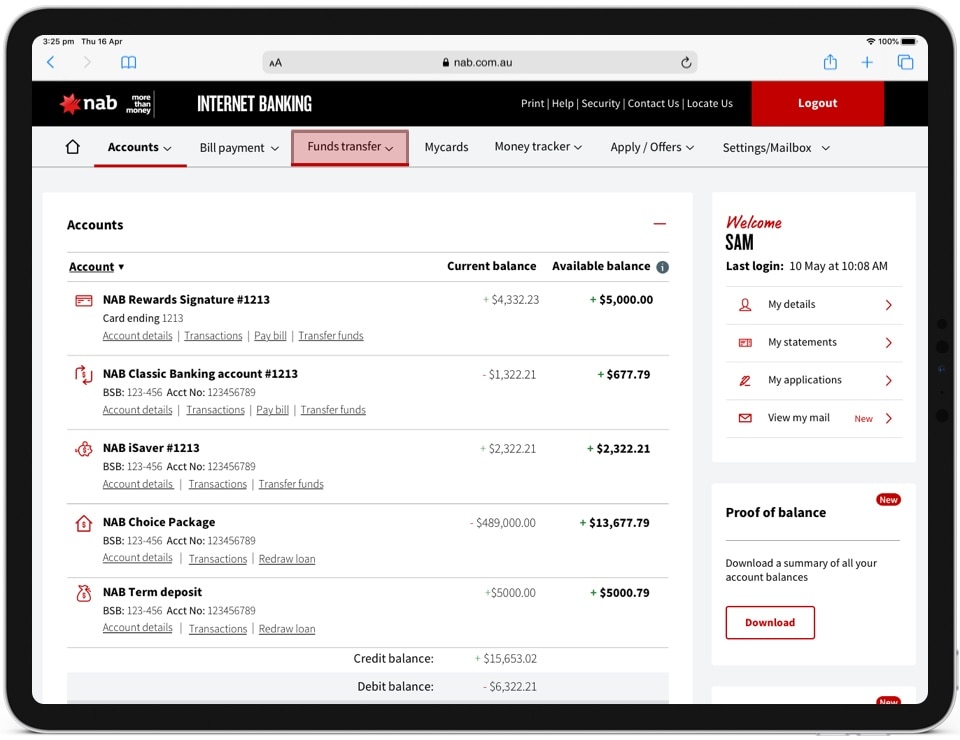Viewport: 960px width, 740px height.
Task: Click Pay bill under NAB Rewards Signature
Action: tap(270, 336)
